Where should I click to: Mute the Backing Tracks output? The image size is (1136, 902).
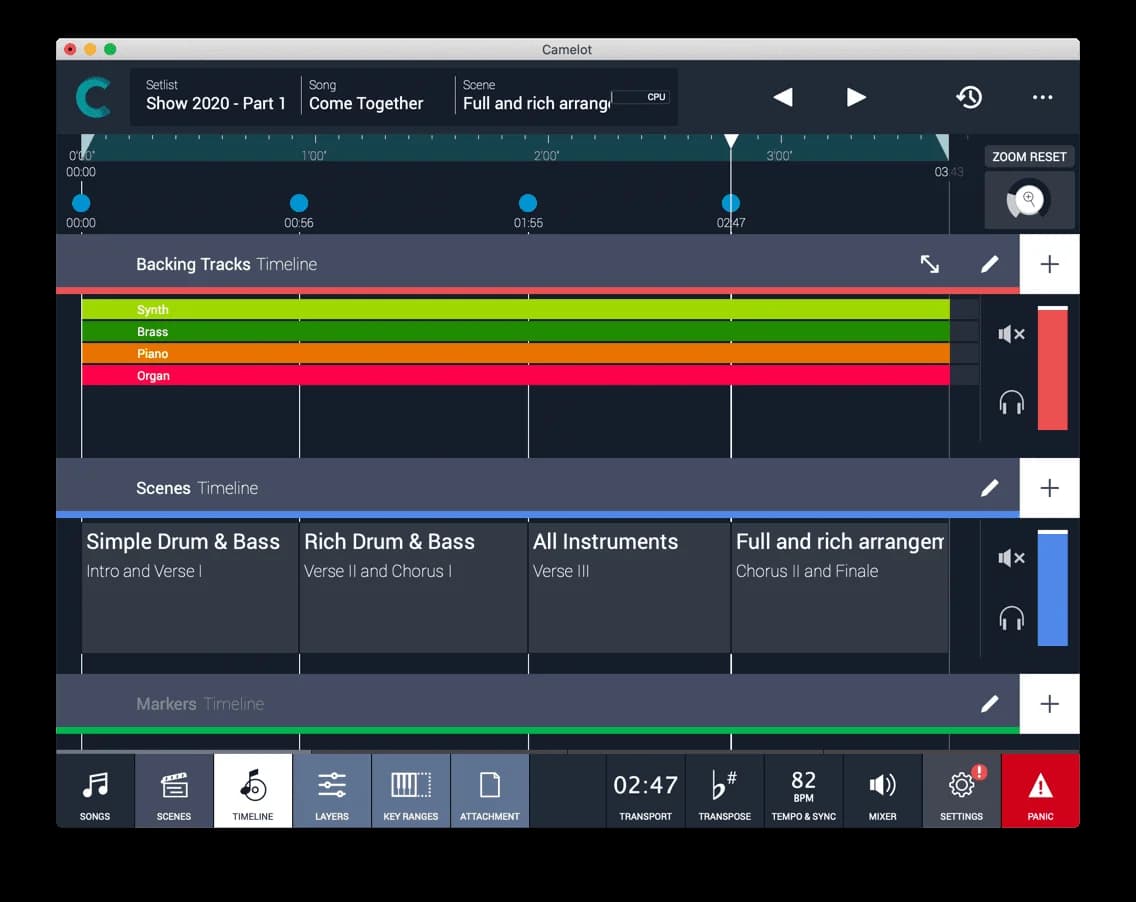pos(1011,334)
